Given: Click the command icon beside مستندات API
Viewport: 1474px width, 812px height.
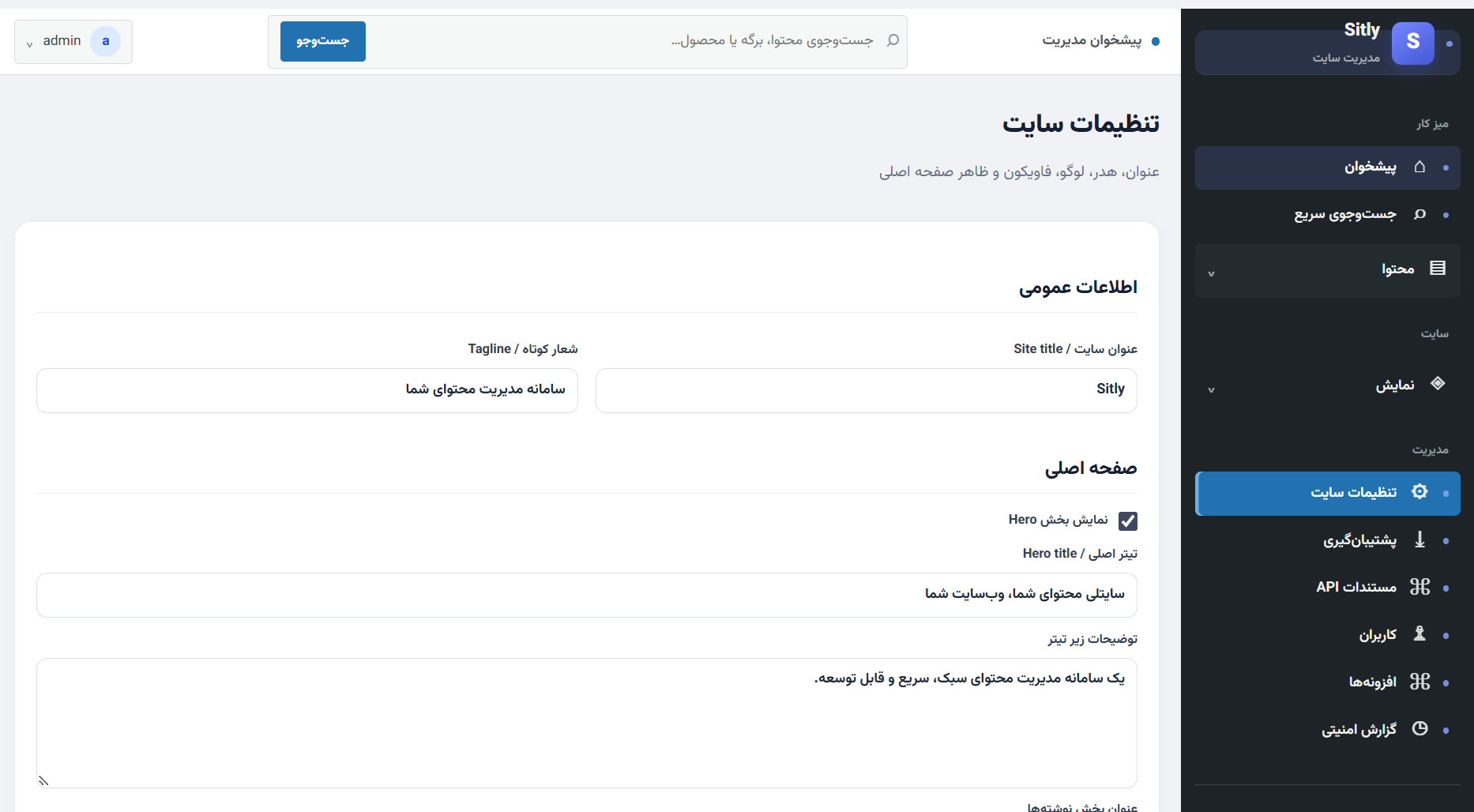Looking at the screenshot, I should (x=1419, y=587).
